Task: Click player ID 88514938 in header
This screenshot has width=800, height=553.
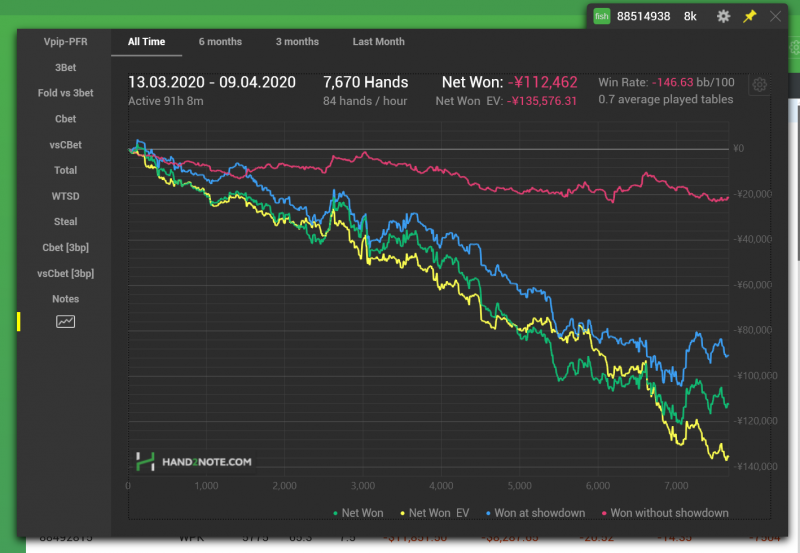Action: (x=643, y=16)
